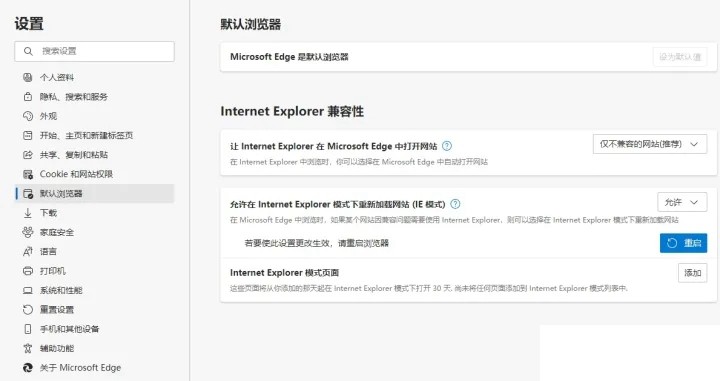Click the 外观 appearance icon
Viewport: 720px width, 381px height.
(x=28, y=116)
